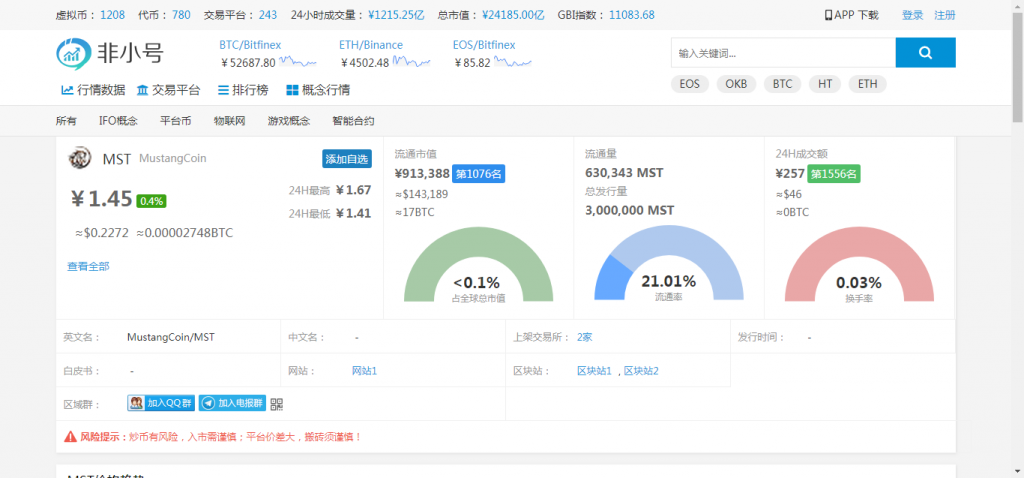Click the red 0.03% 换手率 gauge
Viewport: 1024px width, 478px height.
pos(859,264)
